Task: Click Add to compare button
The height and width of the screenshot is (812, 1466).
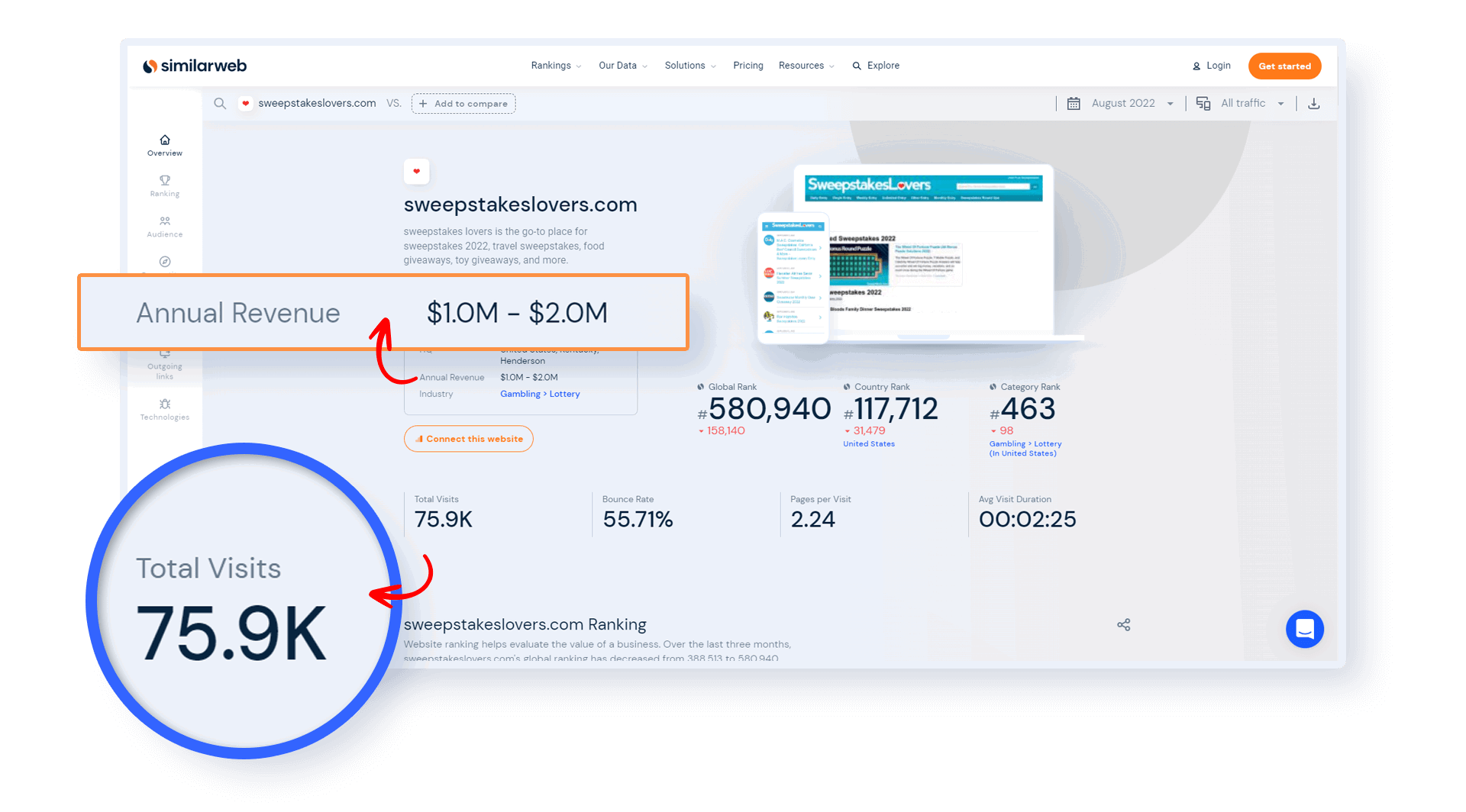Action: pos(463,104)
